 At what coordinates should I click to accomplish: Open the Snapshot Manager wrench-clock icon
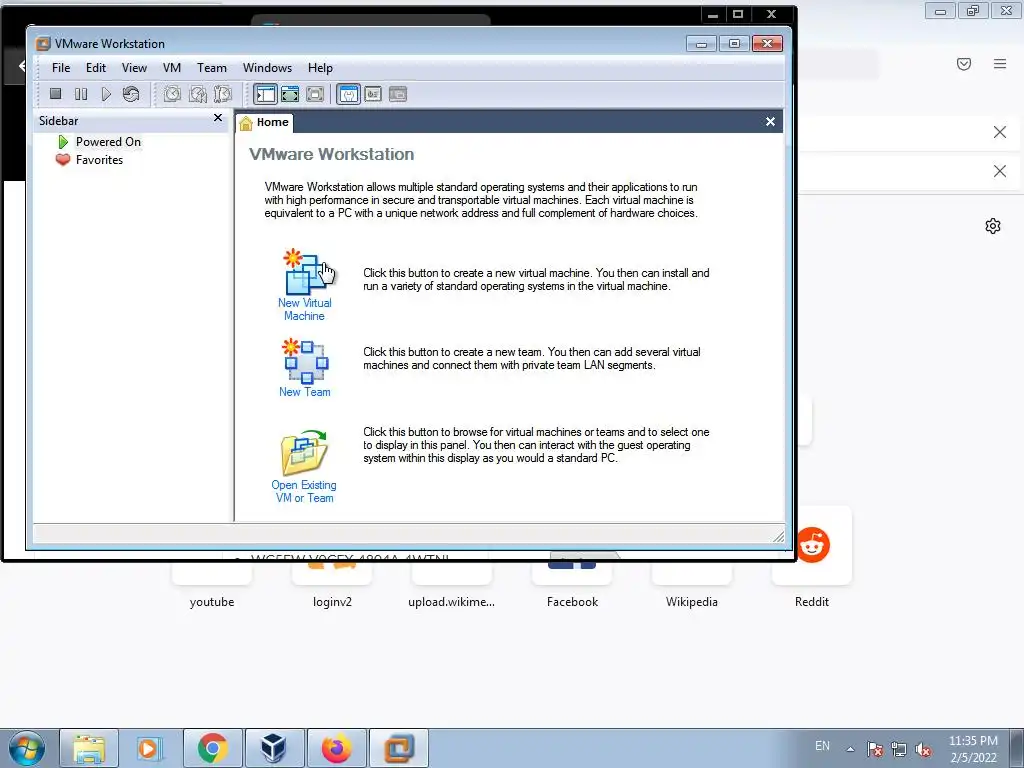point(223,94)
